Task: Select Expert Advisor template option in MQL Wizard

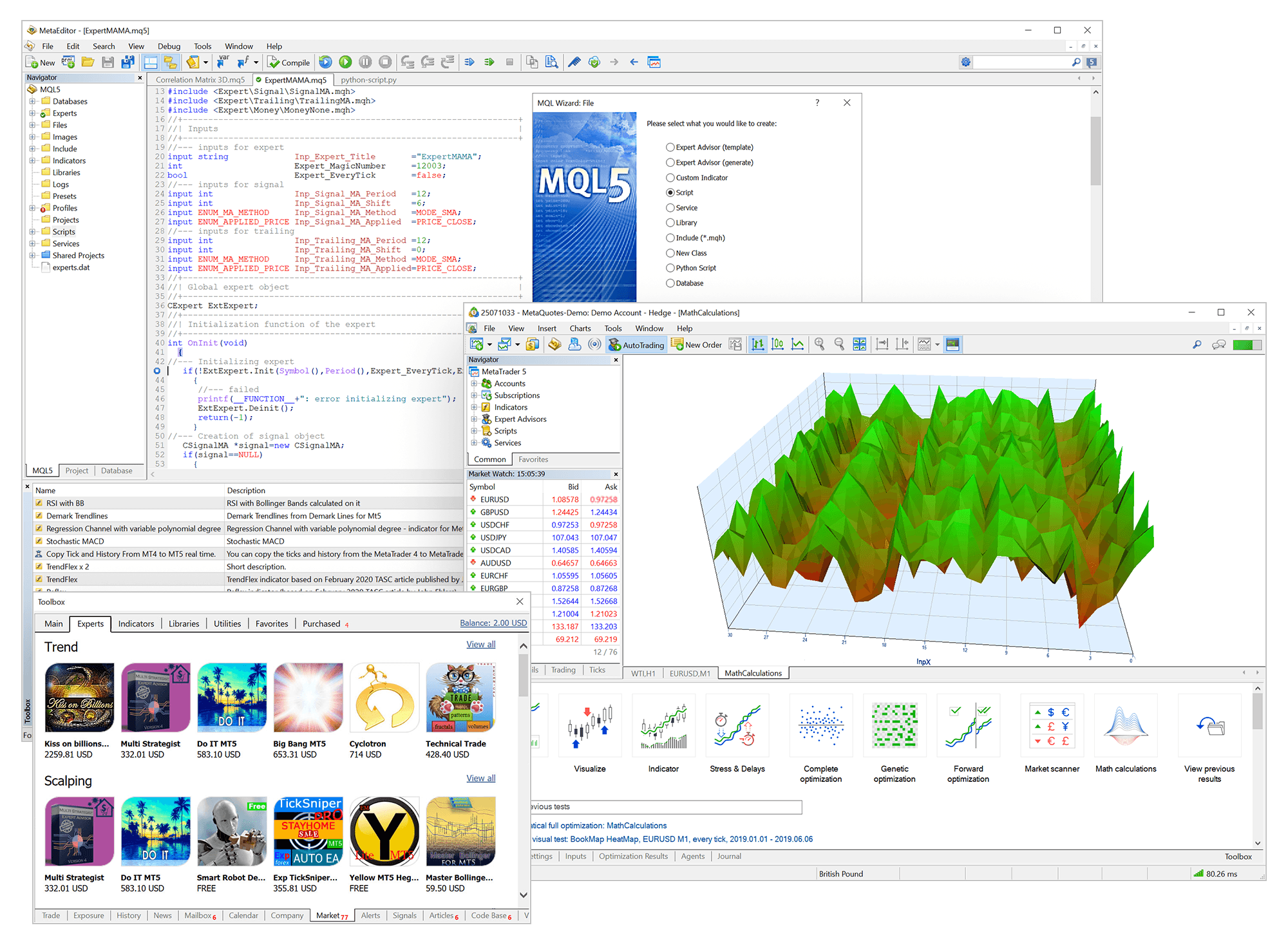Action: tap(670, 147)
